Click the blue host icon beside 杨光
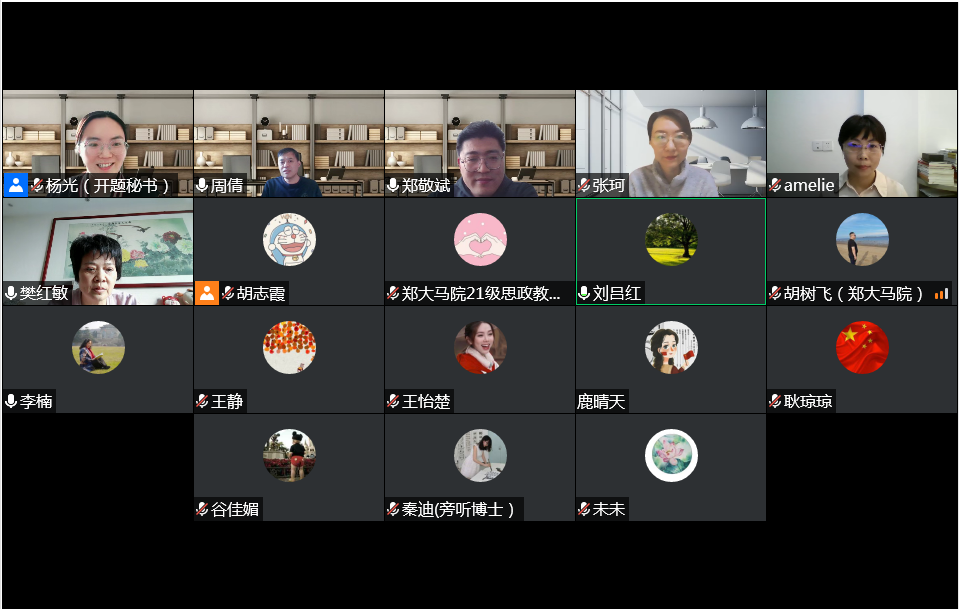 pos(16,185)
